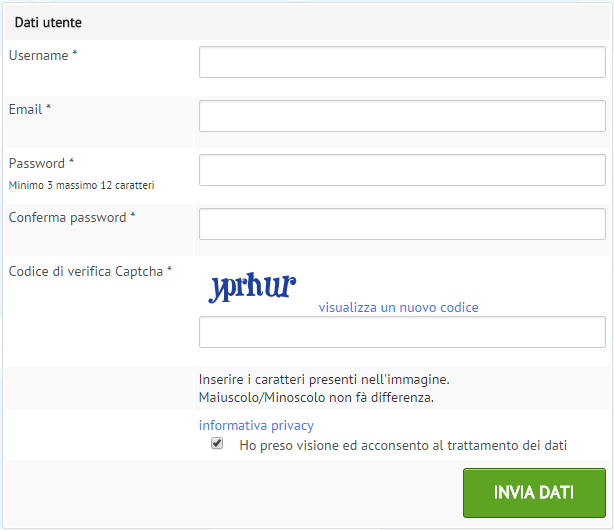Click the Captcha code input box
Image resolution: width=614 pixels, height=530 pixels.
coord(402,332)
